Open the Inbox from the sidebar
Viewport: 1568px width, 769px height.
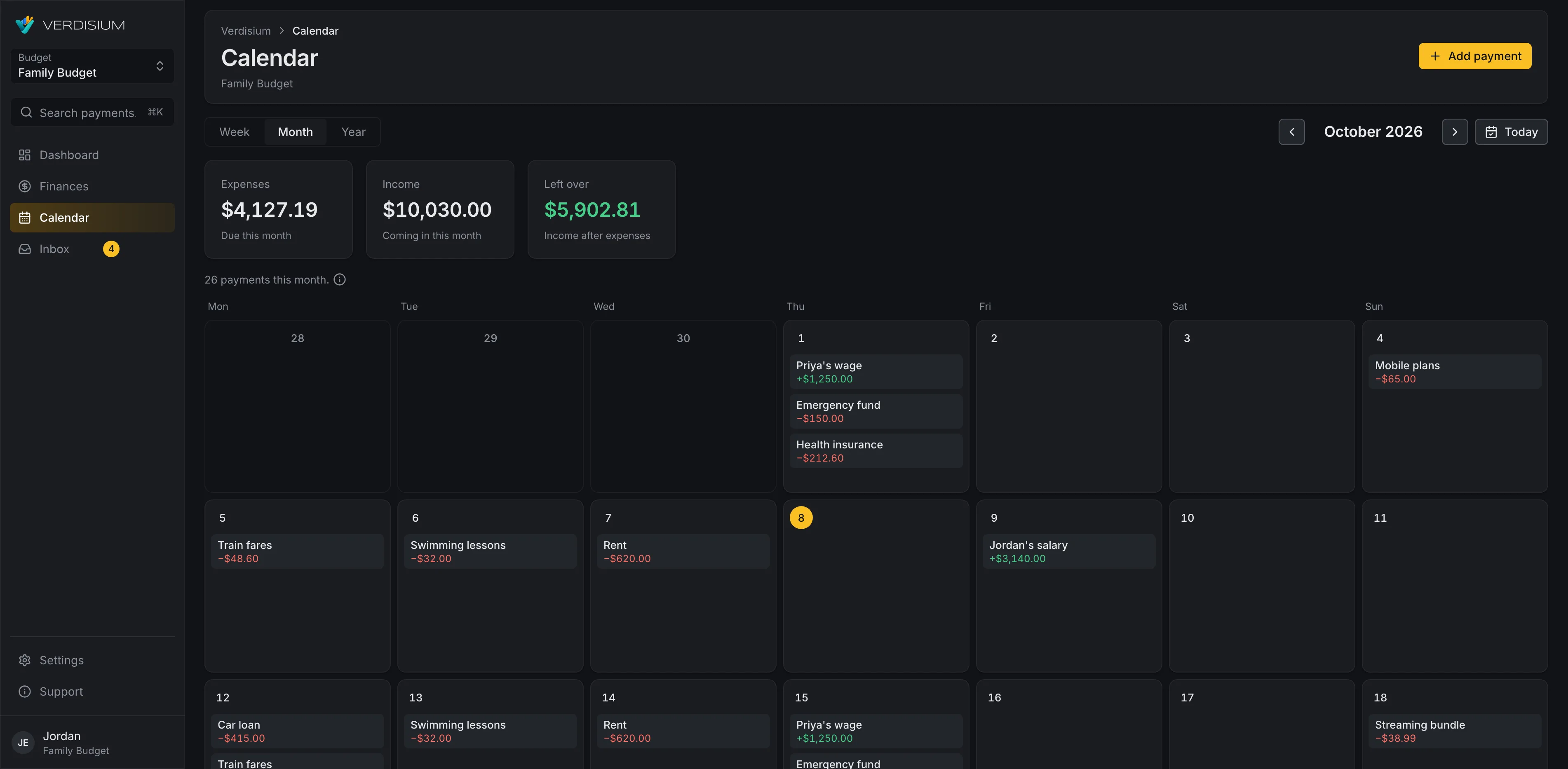pyautogui.click(x=92, y=249)
